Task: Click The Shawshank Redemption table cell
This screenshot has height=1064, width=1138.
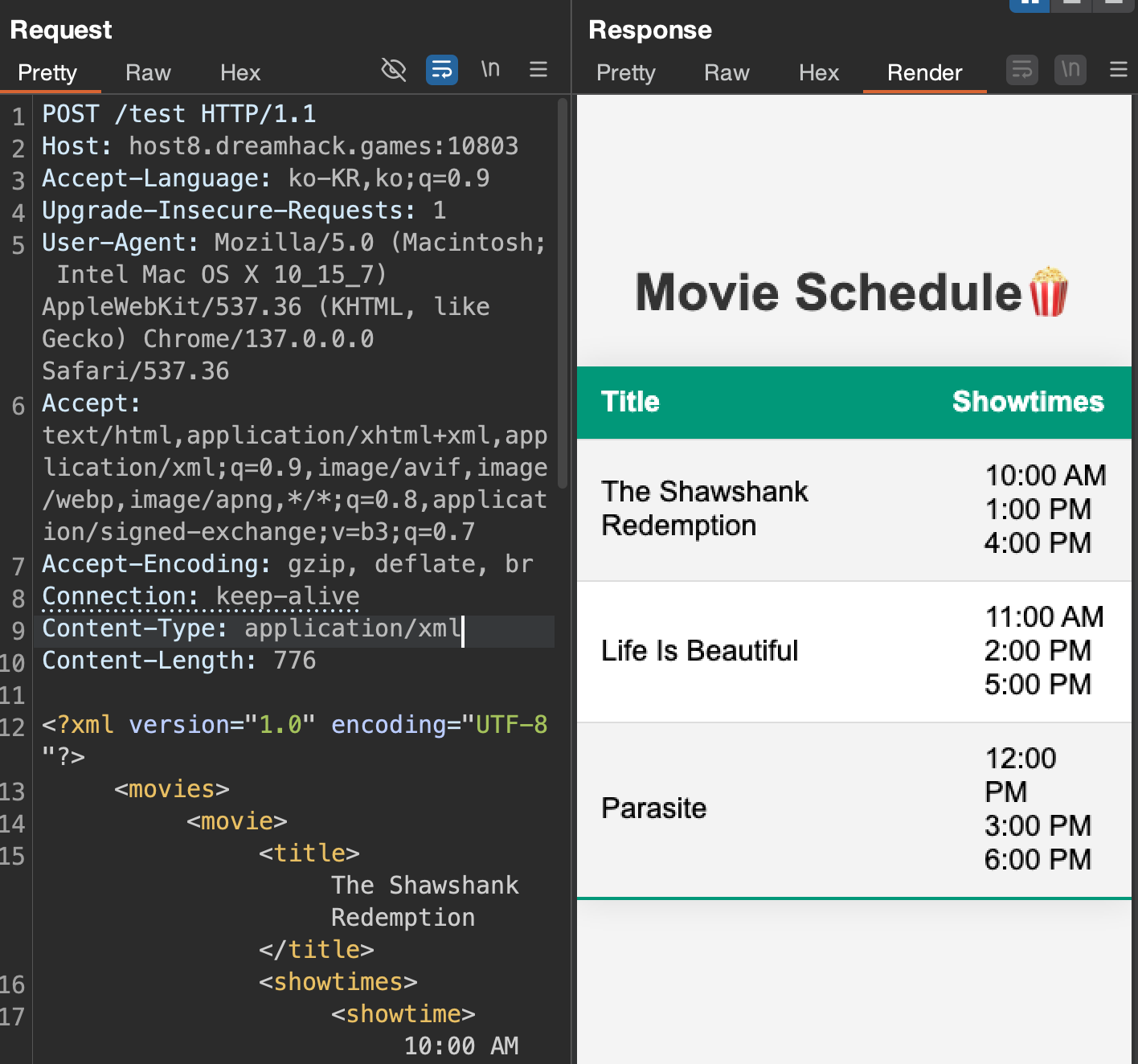Action: pyautogui.click(x=705, y=508)
